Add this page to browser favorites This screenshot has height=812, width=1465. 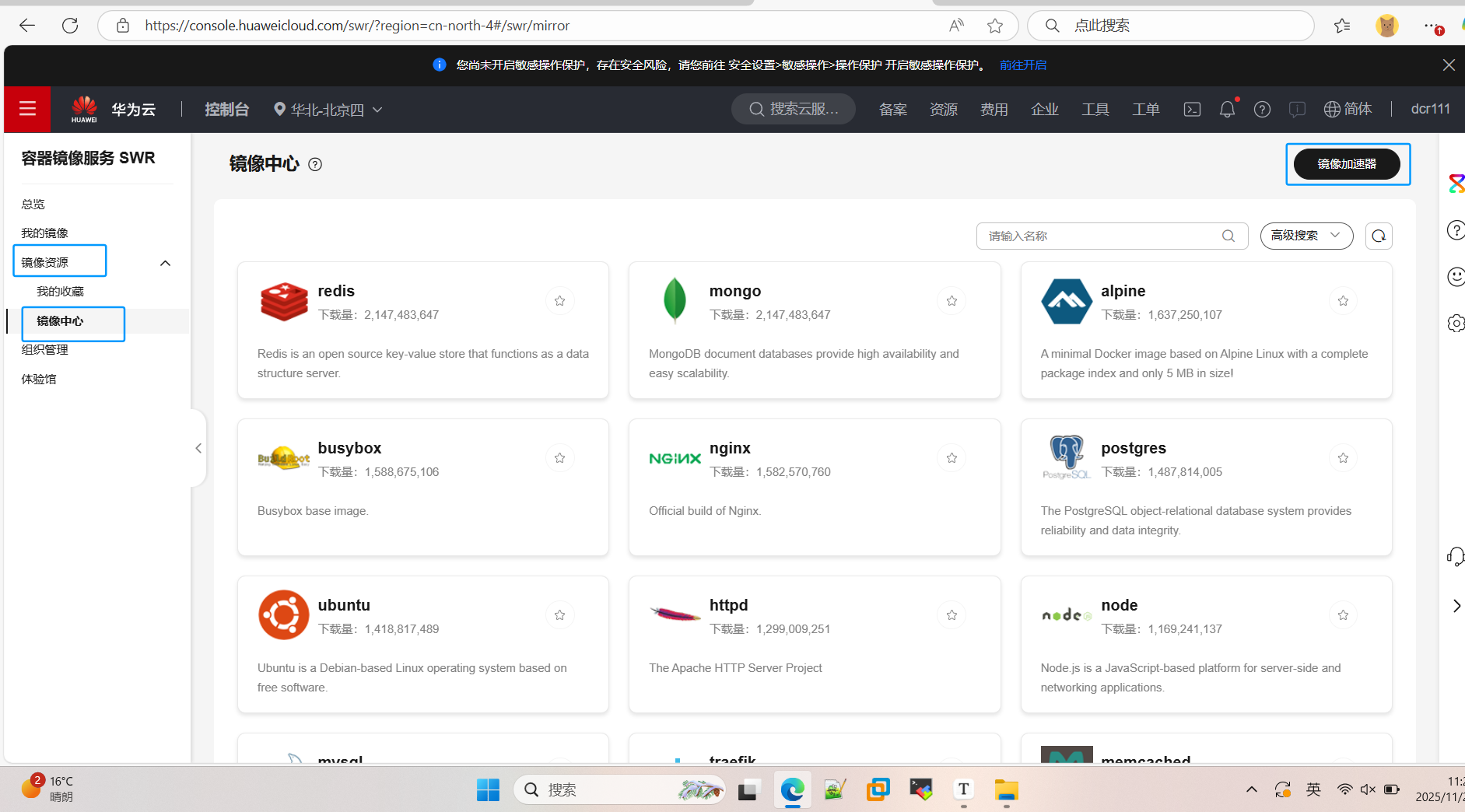(995, 26)
